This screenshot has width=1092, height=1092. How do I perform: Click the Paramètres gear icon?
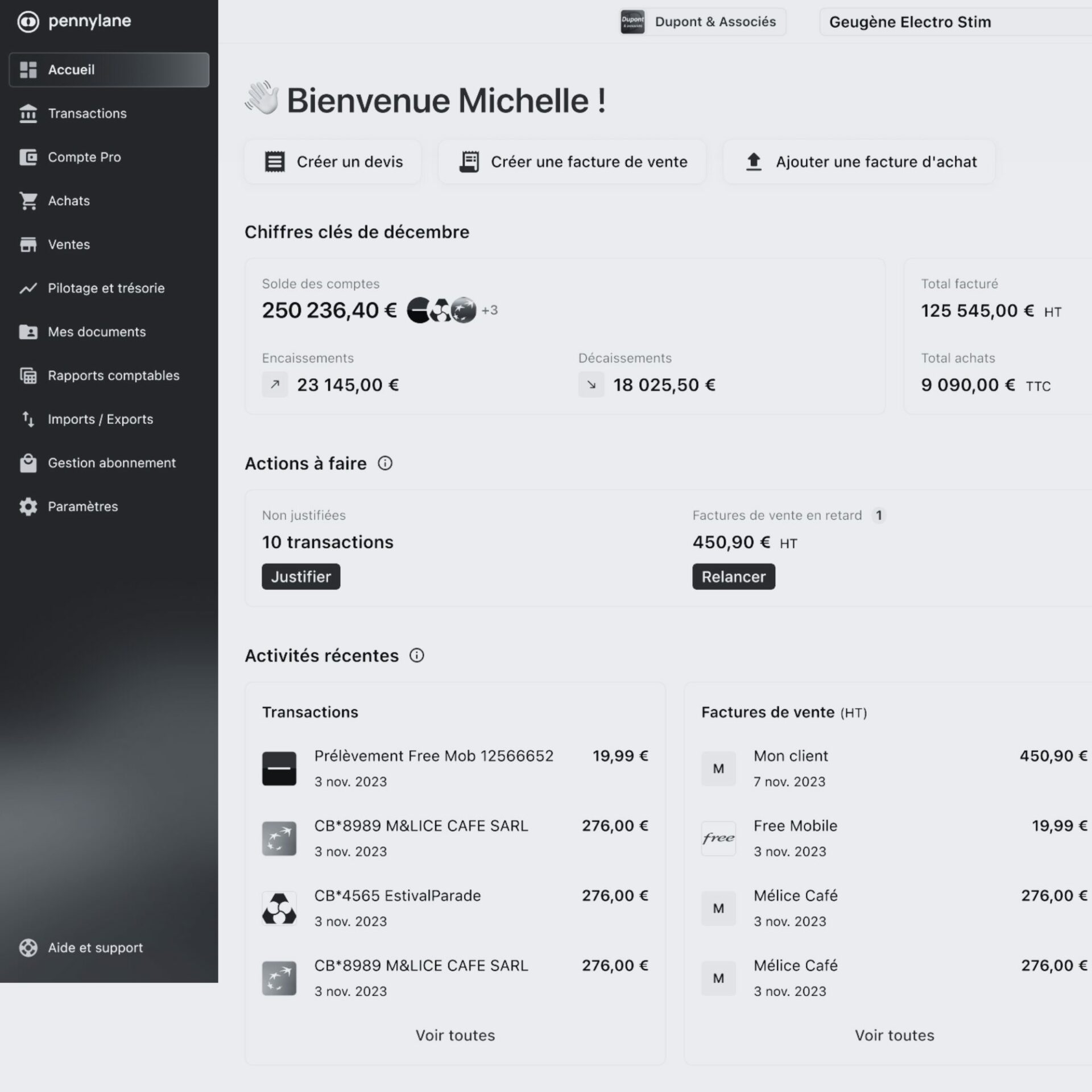click(28, 507)
